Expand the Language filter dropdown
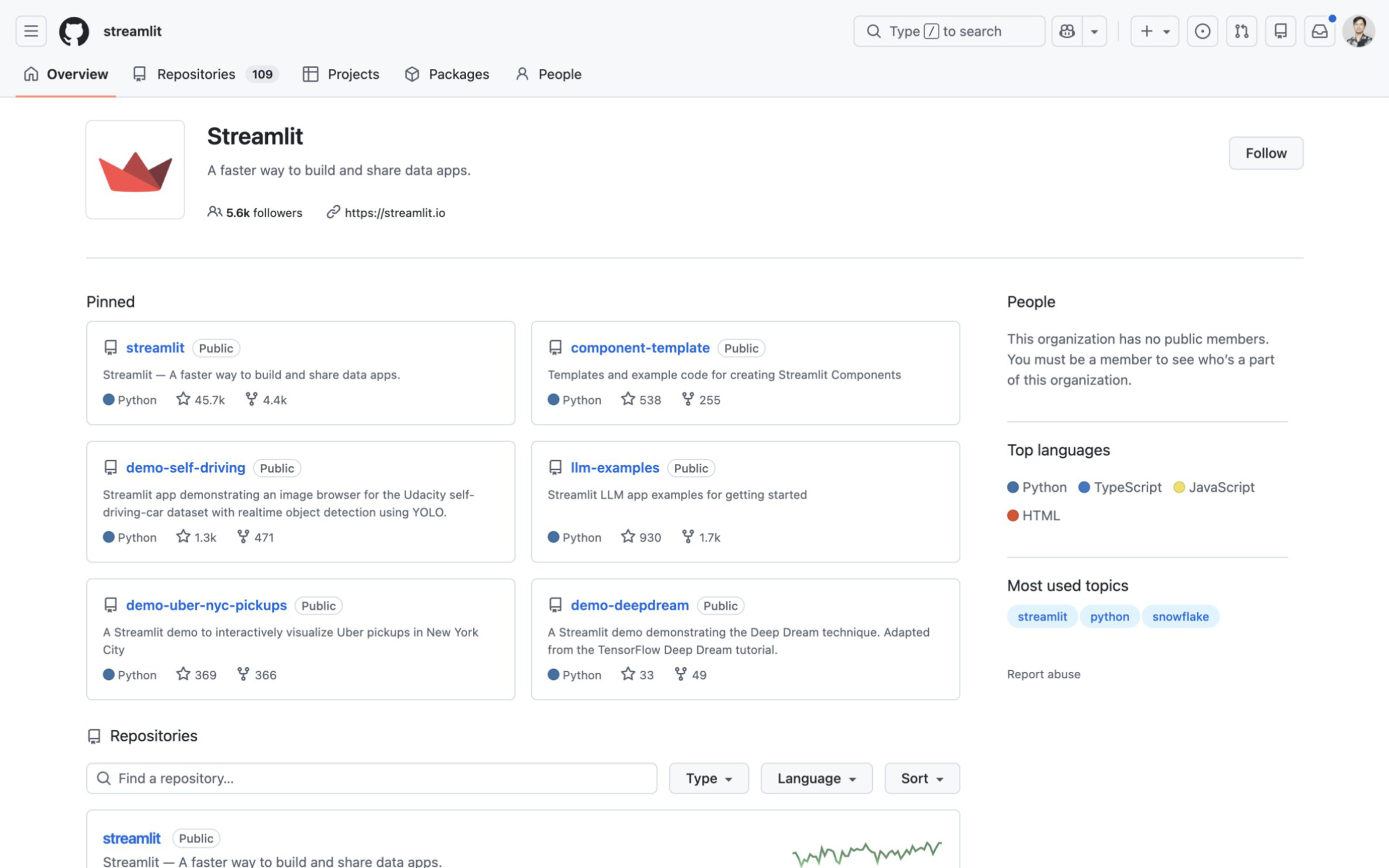The width and height of the screenshot is (1389, 868). click(x=816, y=778)
